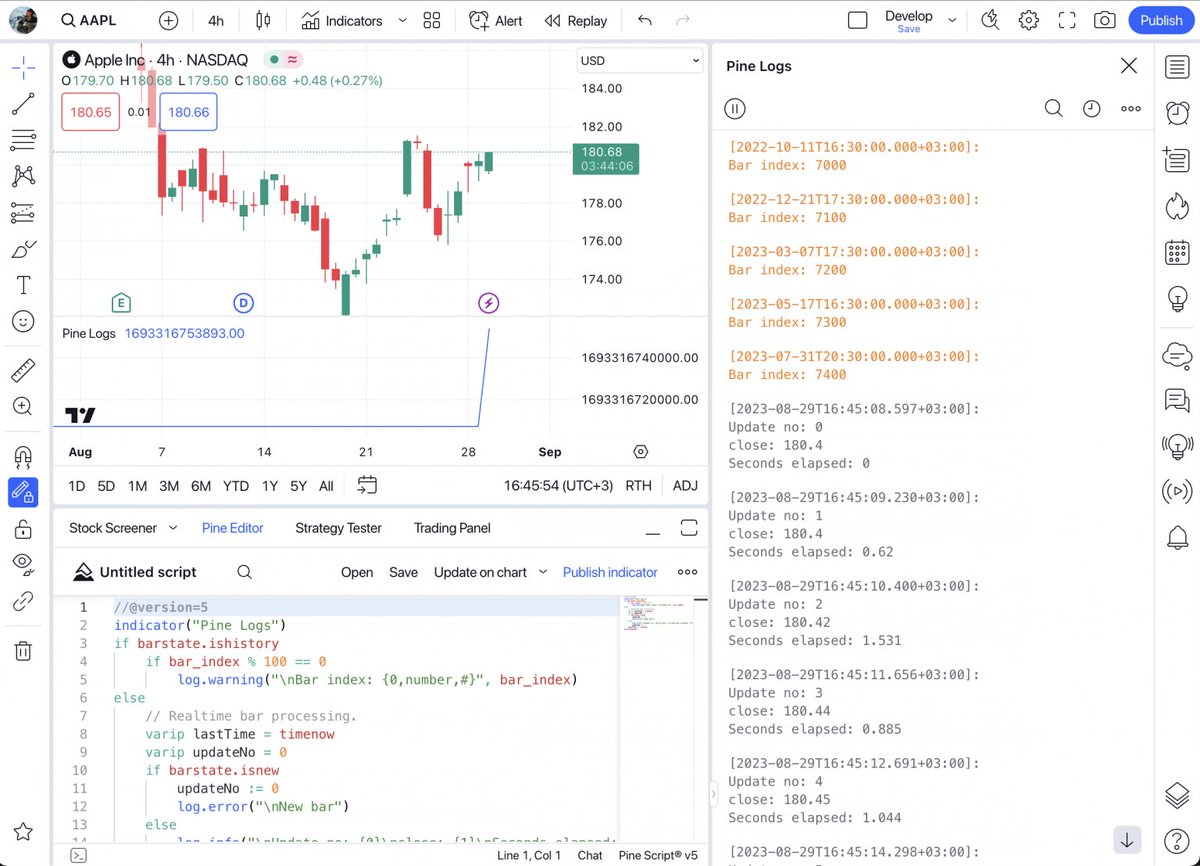Expand the Indicators favorites dropdown arrow
The height and width of the screenshot is (866, 1200).
tap(402, 20)
